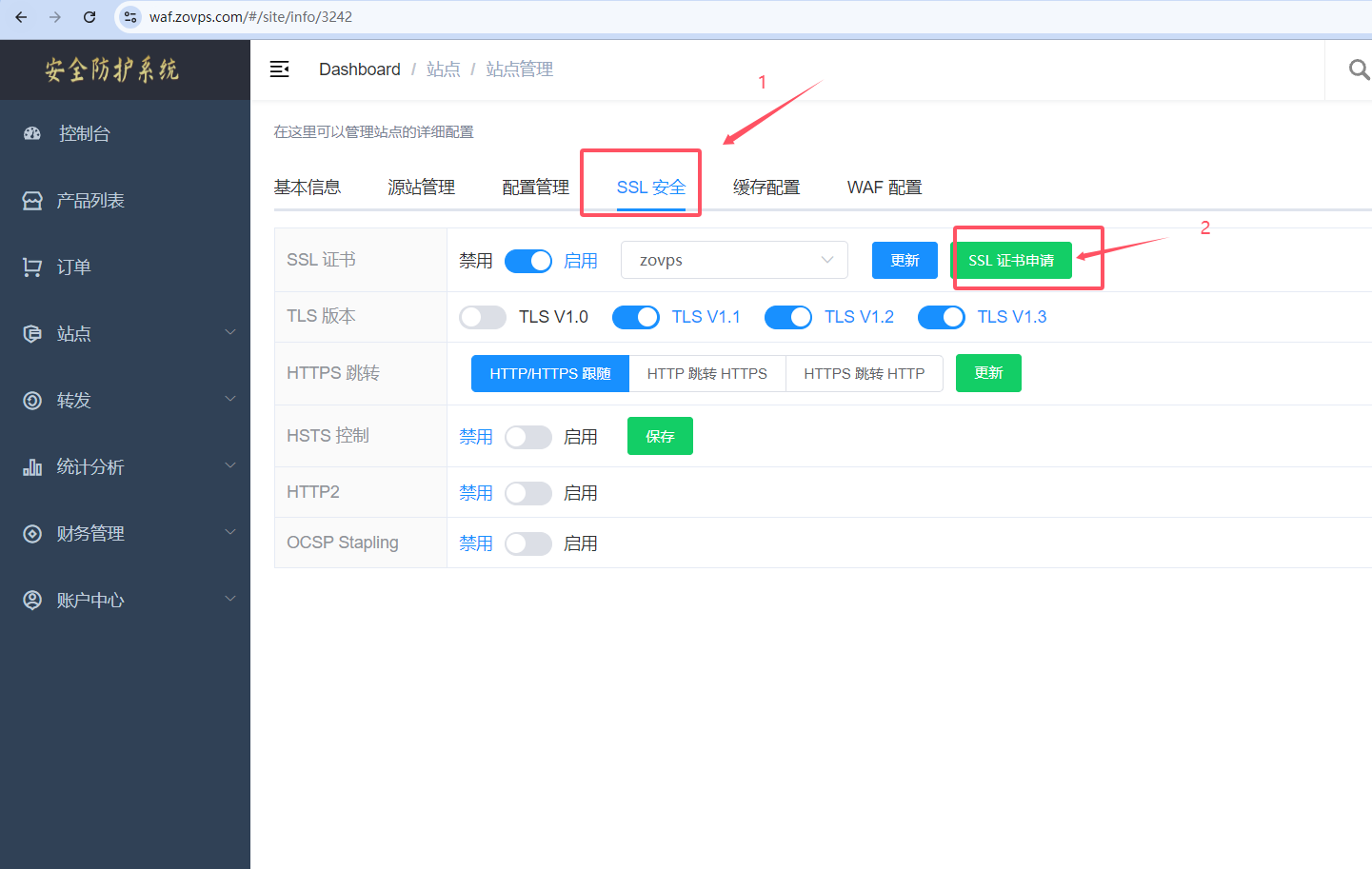Toggle the TLS V1.2 switch
Image resolution: width=1372 pixels, height=869 pixels.
[x=788, y=317]
